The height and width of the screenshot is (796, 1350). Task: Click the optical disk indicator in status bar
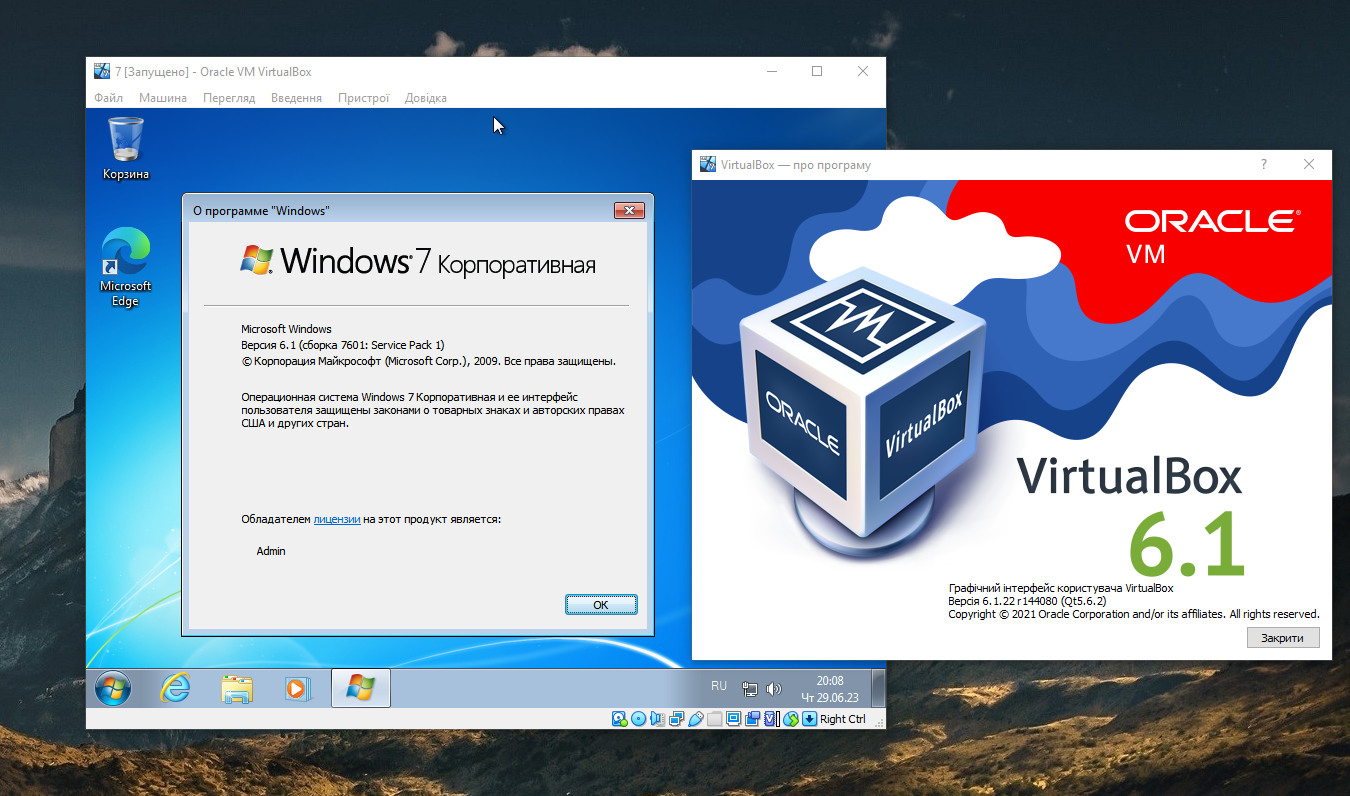click(638, 718)
